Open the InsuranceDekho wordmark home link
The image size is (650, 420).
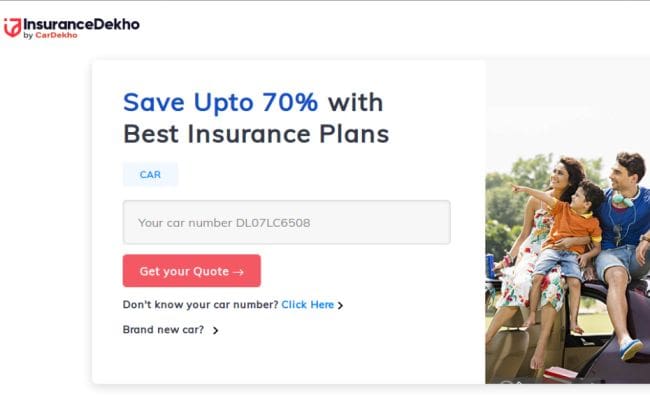(81, 24)
